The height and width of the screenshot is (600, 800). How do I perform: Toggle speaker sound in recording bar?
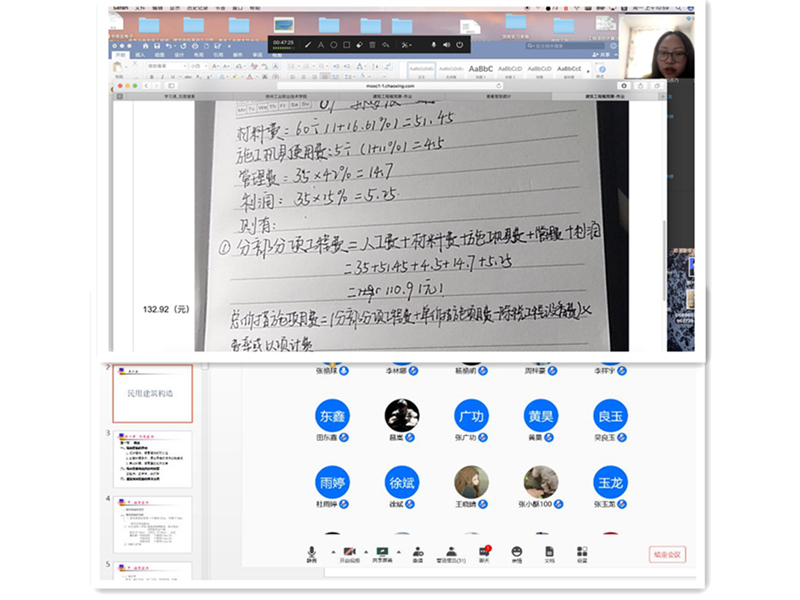pos(446,45)
